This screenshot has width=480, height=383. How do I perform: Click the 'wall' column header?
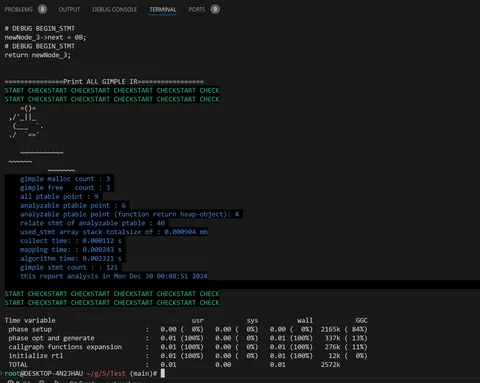(x=305, y=320)
